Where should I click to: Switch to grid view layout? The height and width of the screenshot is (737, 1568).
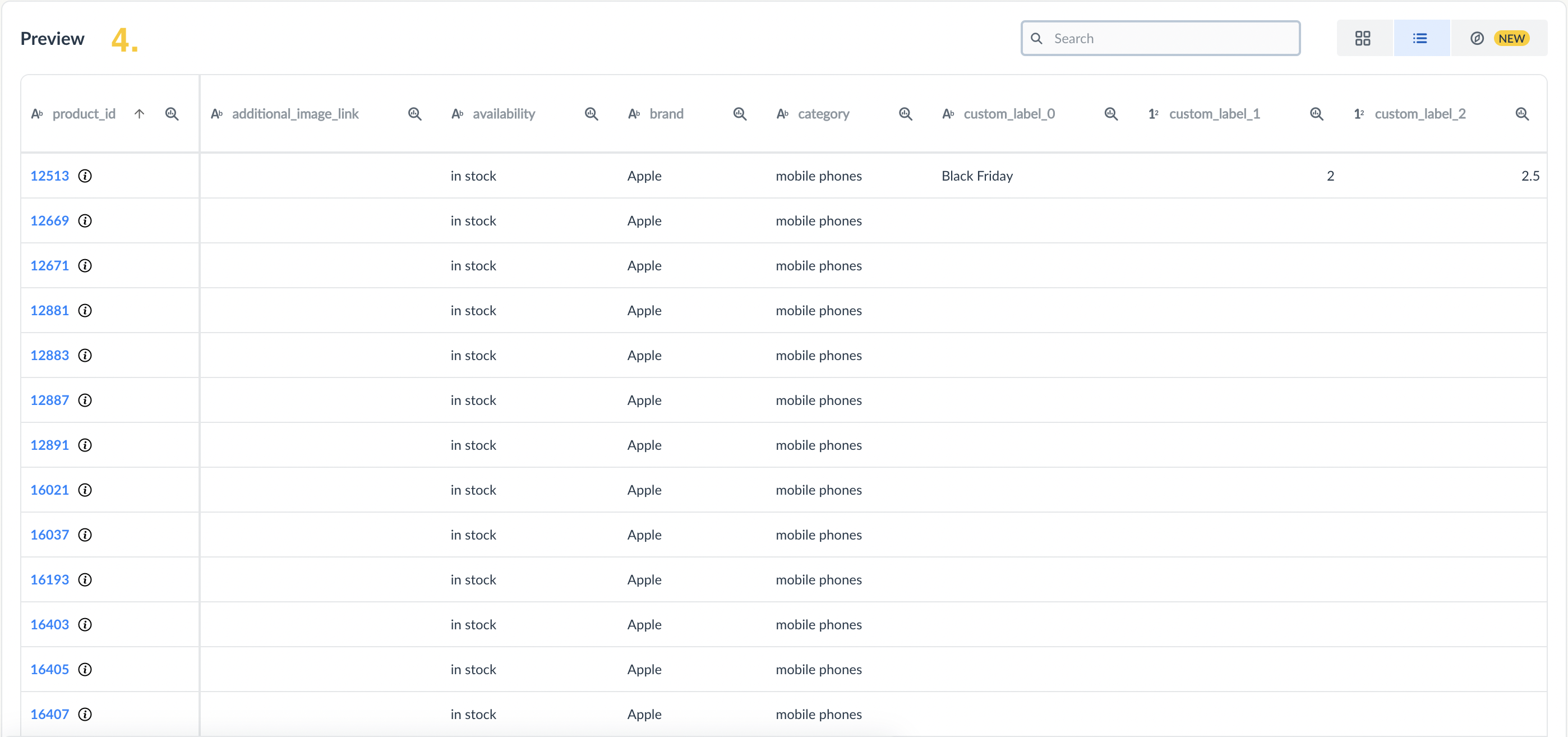[x=1362, y=38]
